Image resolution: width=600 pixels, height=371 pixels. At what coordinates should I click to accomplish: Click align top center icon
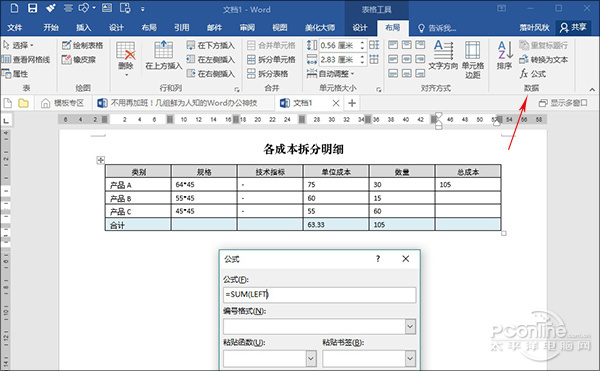click(407, 45)
